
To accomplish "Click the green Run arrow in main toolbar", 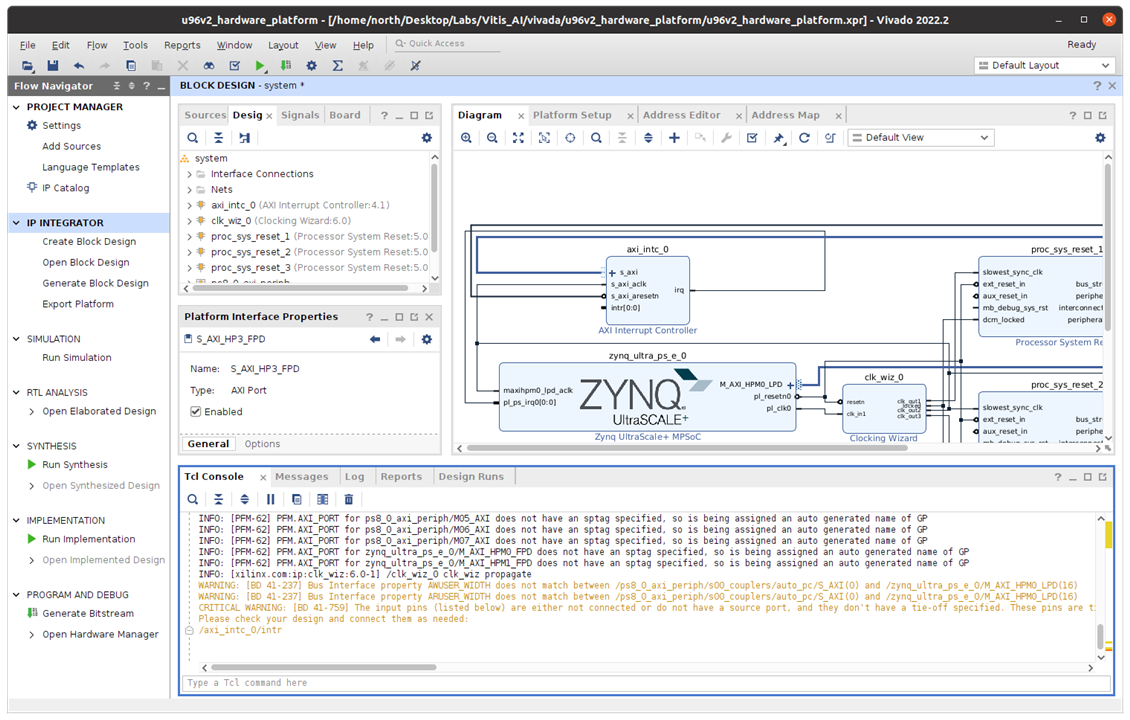I will (260, 66).
